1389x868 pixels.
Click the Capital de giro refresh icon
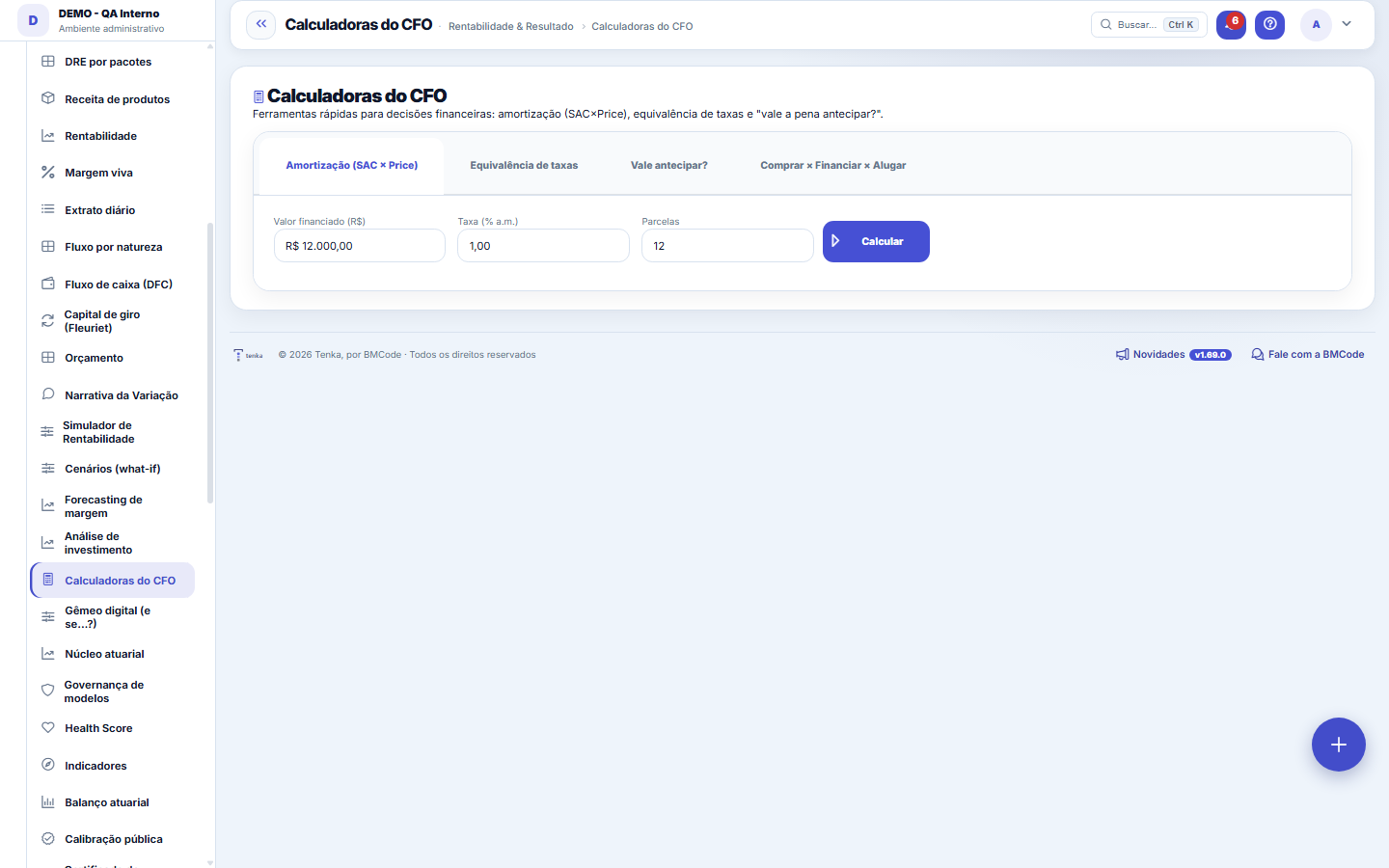[47, 321]
